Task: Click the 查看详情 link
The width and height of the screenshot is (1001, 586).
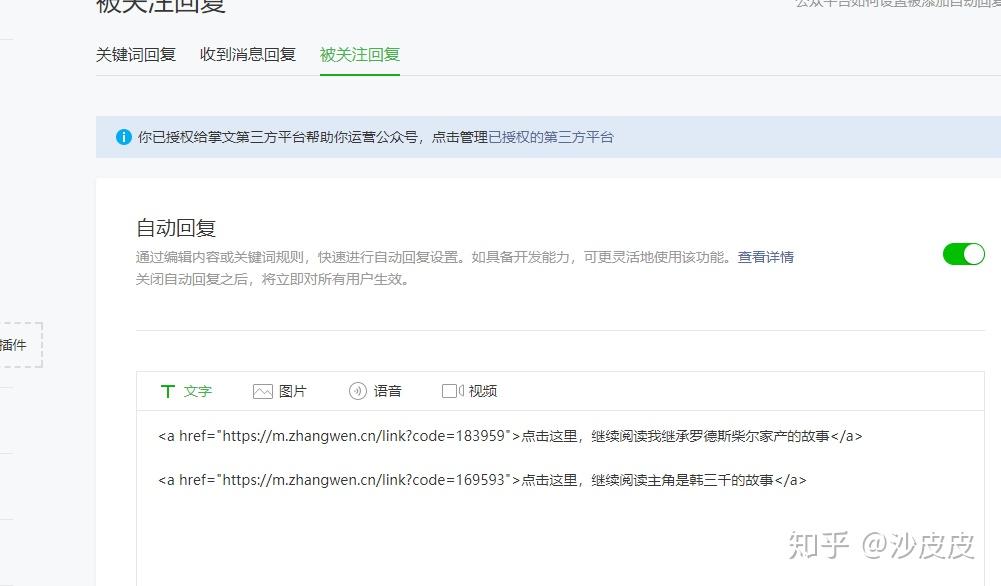Action: click(766, 257)
